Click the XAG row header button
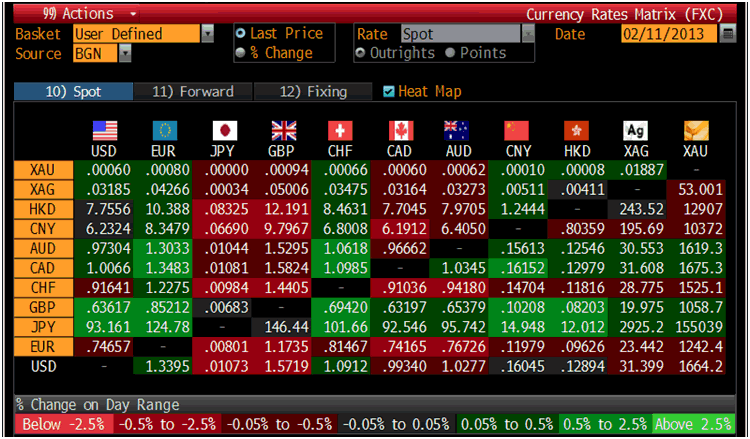Image resolution: width=750 pixels, height=439 pixels. coord(43,189)
